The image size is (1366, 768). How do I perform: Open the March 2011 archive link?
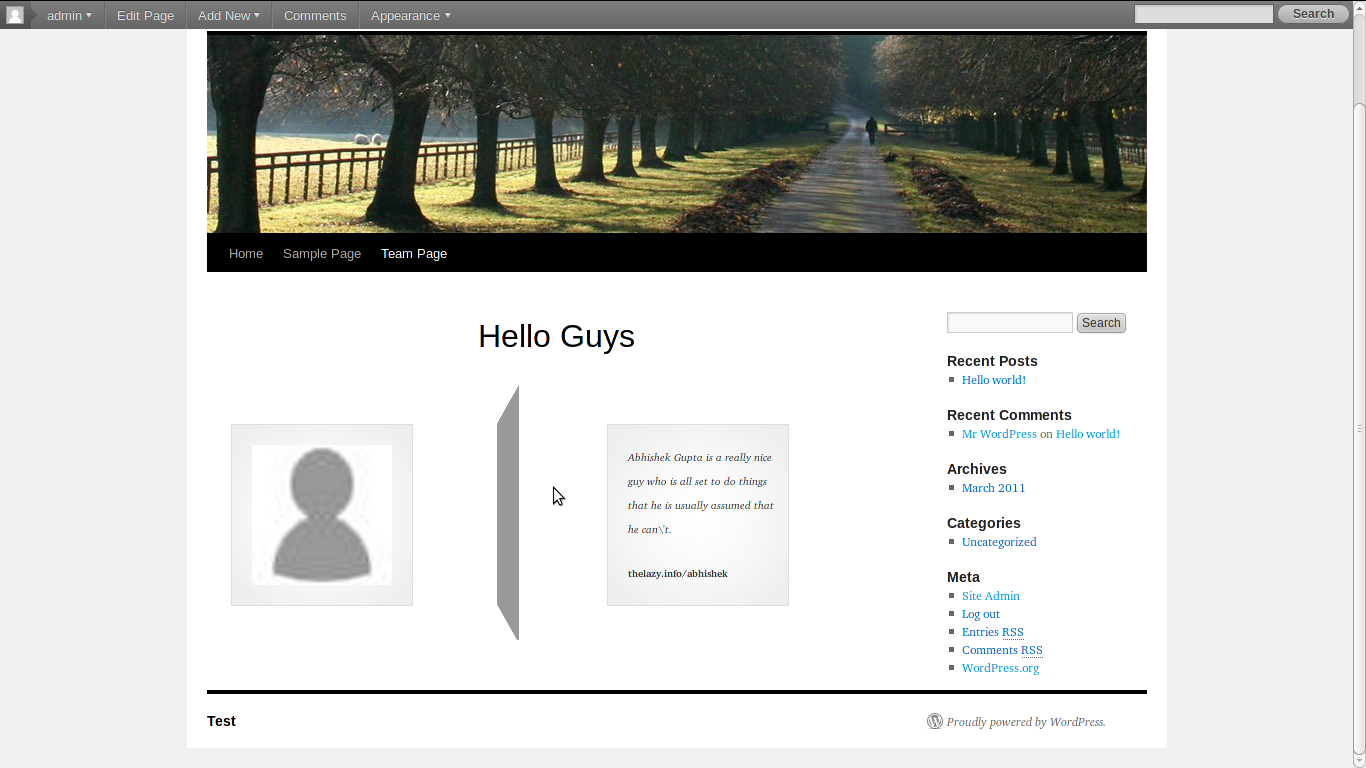pyautogui.click(x=993, y=488)
